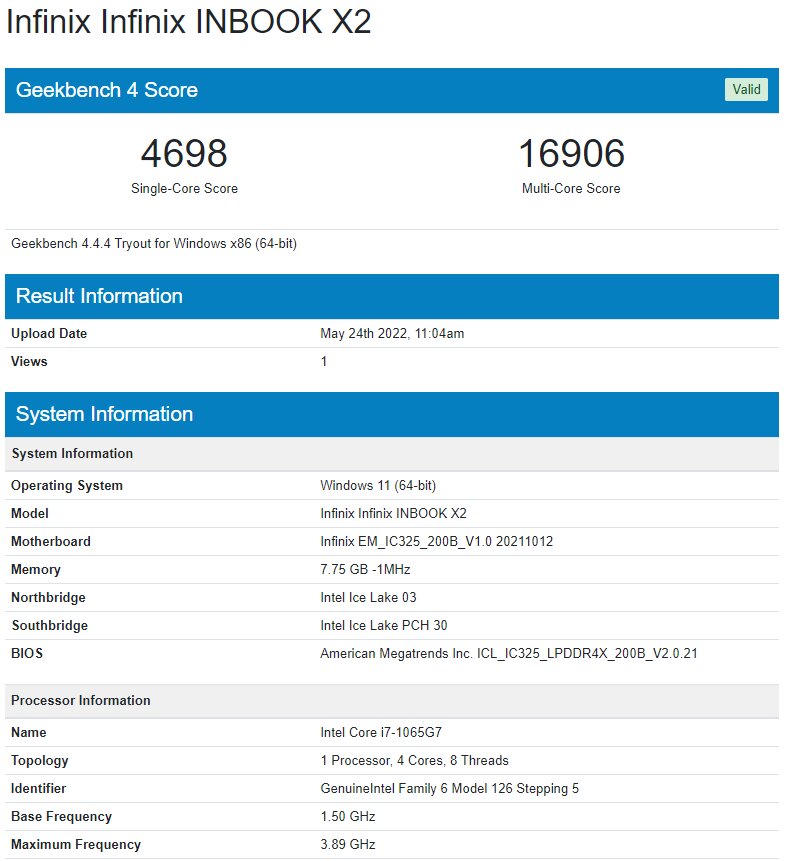Click the "Identifier" label
786x861 pixels.
pyautogui.click(x=38, y=789)
